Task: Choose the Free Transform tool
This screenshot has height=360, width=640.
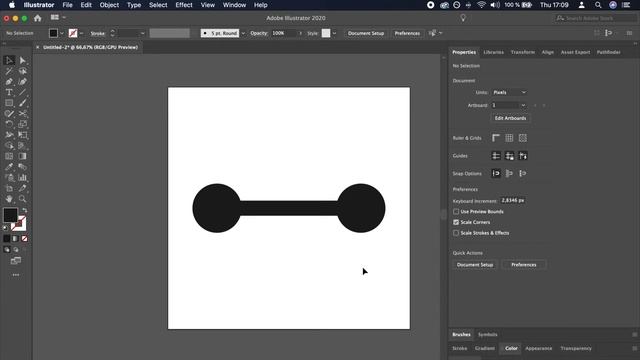Action: pyautogui.click(x=22, y=135)
